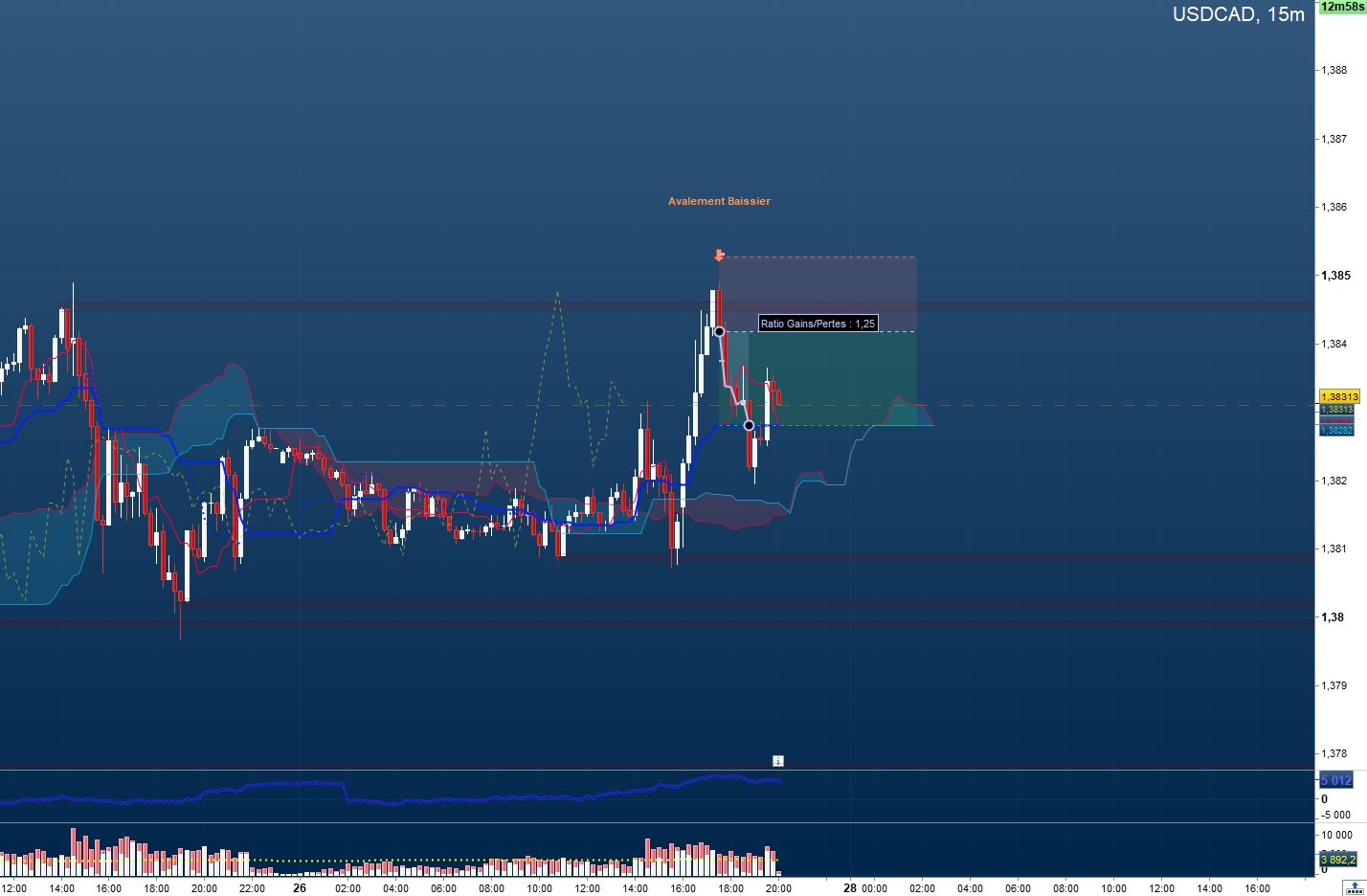Image resolution: width=1367 pixels, height=896 pixels.
Task: Click the 1,38 level on price axis
Action: (x=1332, y=617)
